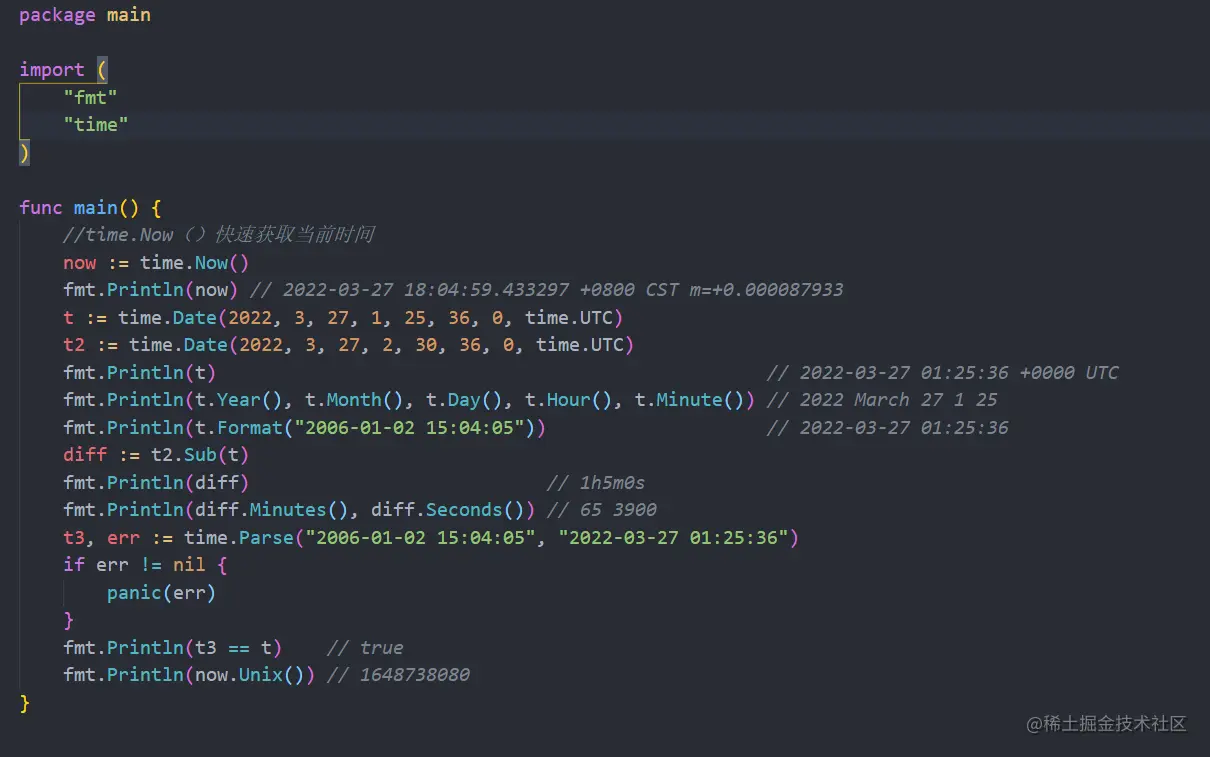Viewport: 1210px width, 757px height.
Task: Click comment '// 2022-03-27 18:04:59.433297 +0800 CST'
Action: (x=547, y=289)
